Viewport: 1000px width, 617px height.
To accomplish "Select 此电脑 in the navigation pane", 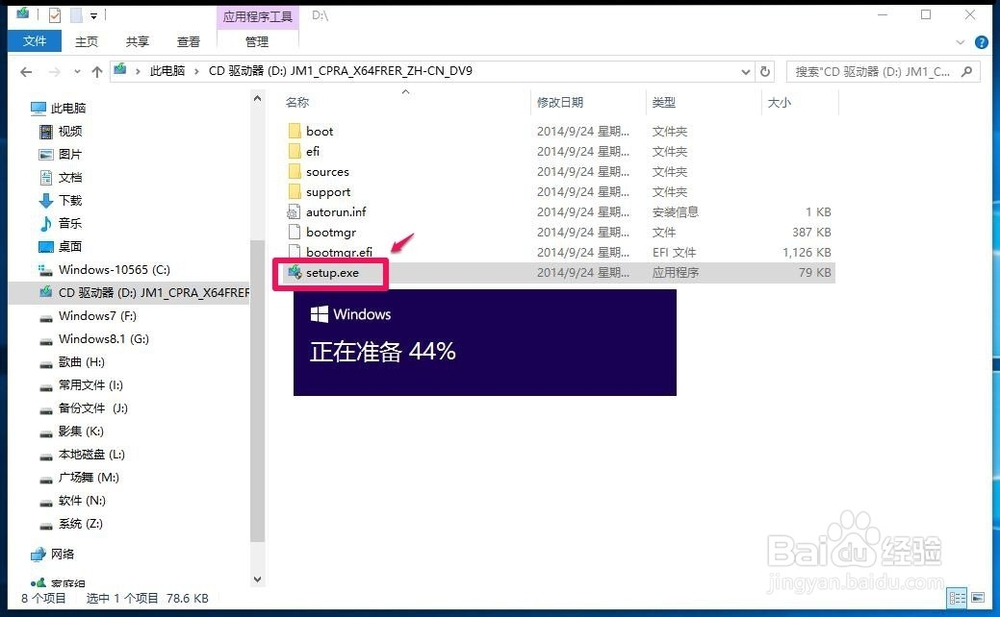I will coord(68,108).
